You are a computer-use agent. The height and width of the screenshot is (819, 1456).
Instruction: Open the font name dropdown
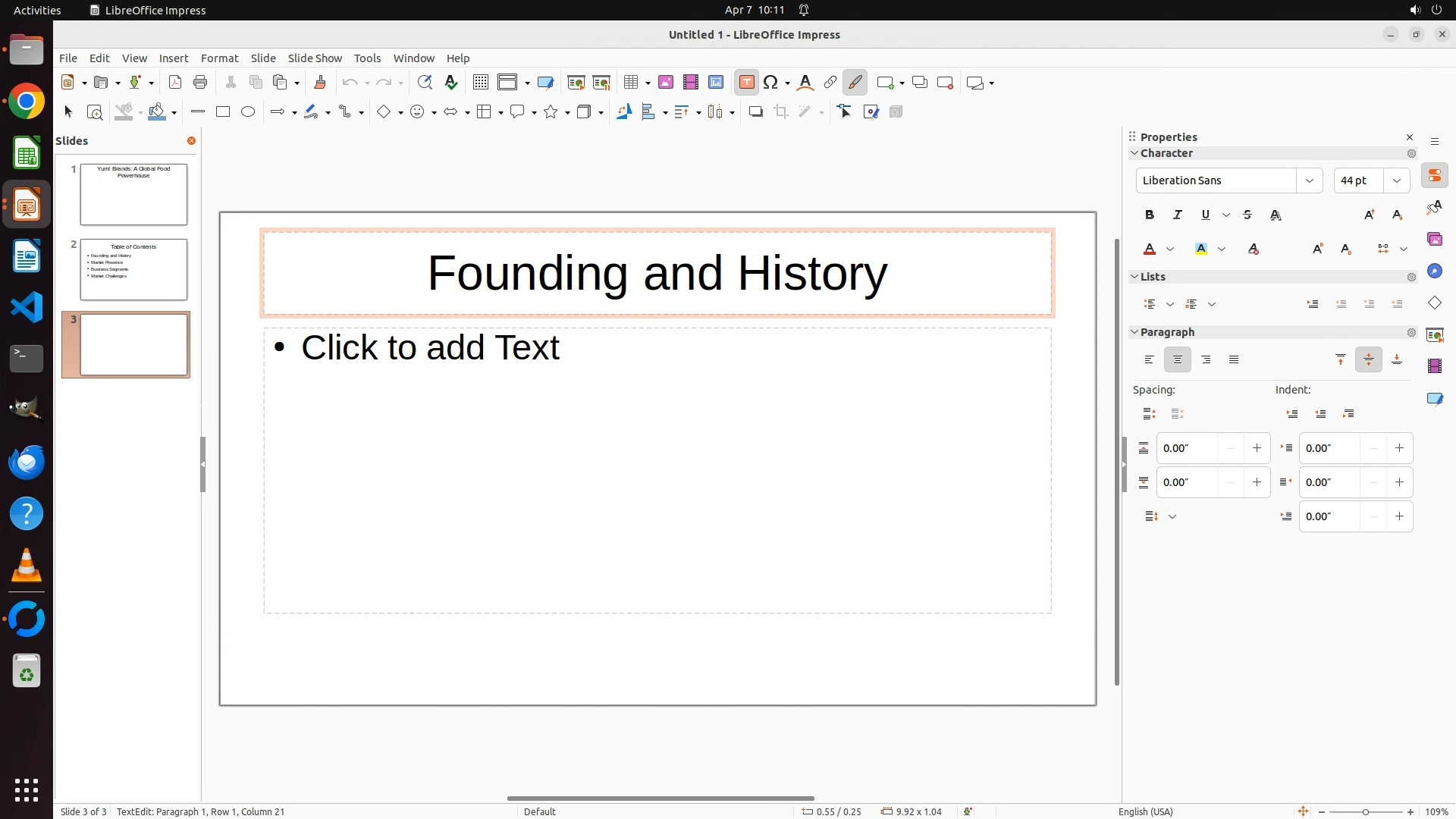click(x=1310, y=180)
